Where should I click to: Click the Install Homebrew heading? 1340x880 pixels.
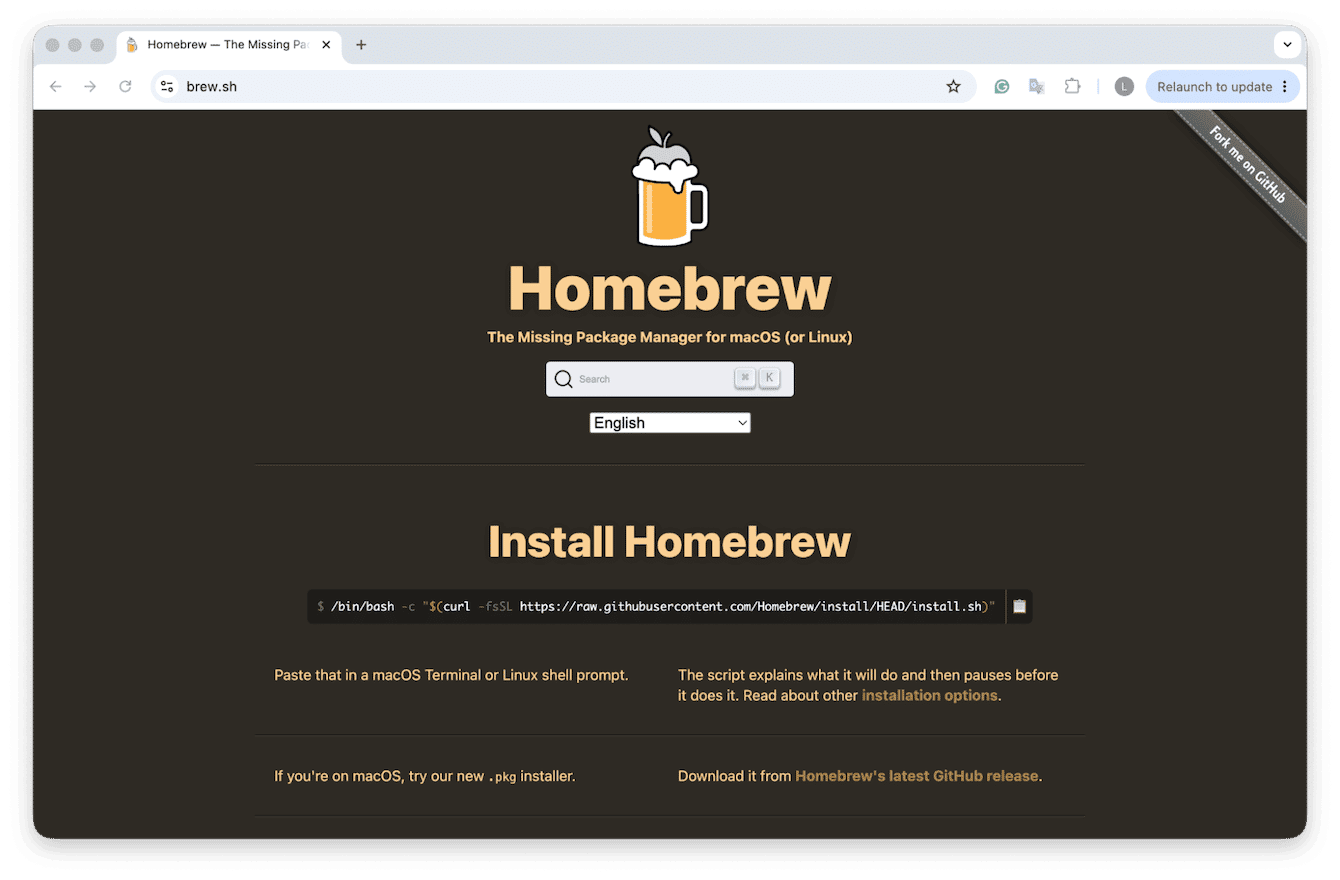[670, 542]
